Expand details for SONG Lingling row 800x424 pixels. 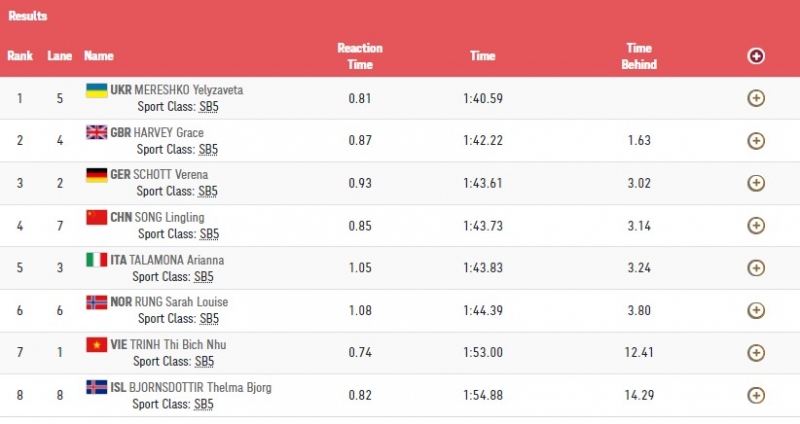click(x=756, y=225)
